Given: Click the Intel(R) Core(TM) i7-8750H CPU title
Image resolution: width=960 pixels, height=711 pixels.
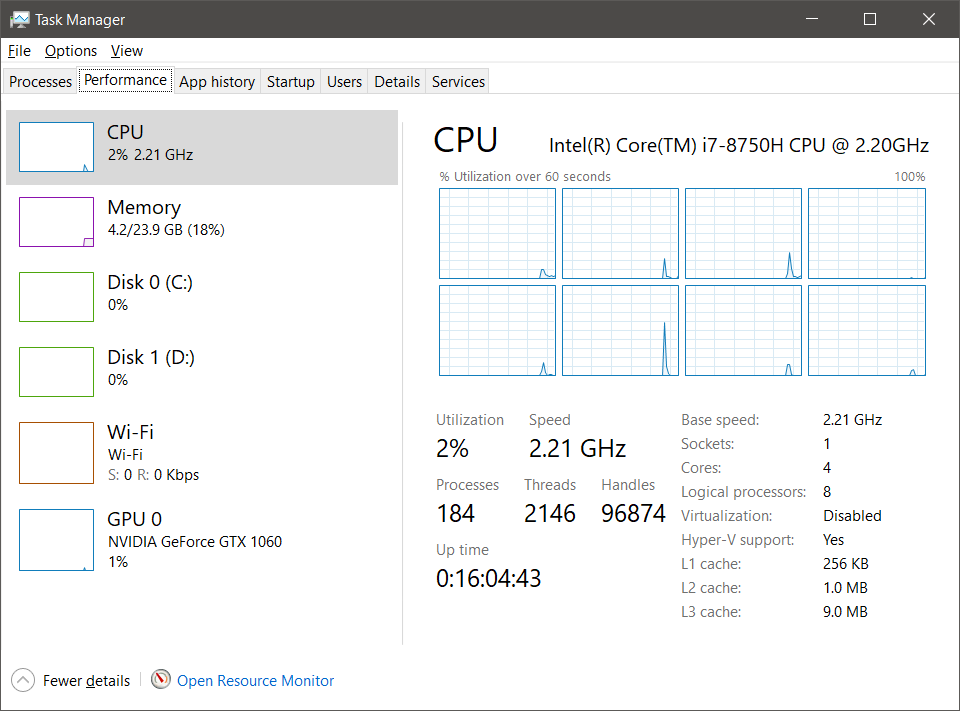Looking at the screenshot, I should click(739, 145).
